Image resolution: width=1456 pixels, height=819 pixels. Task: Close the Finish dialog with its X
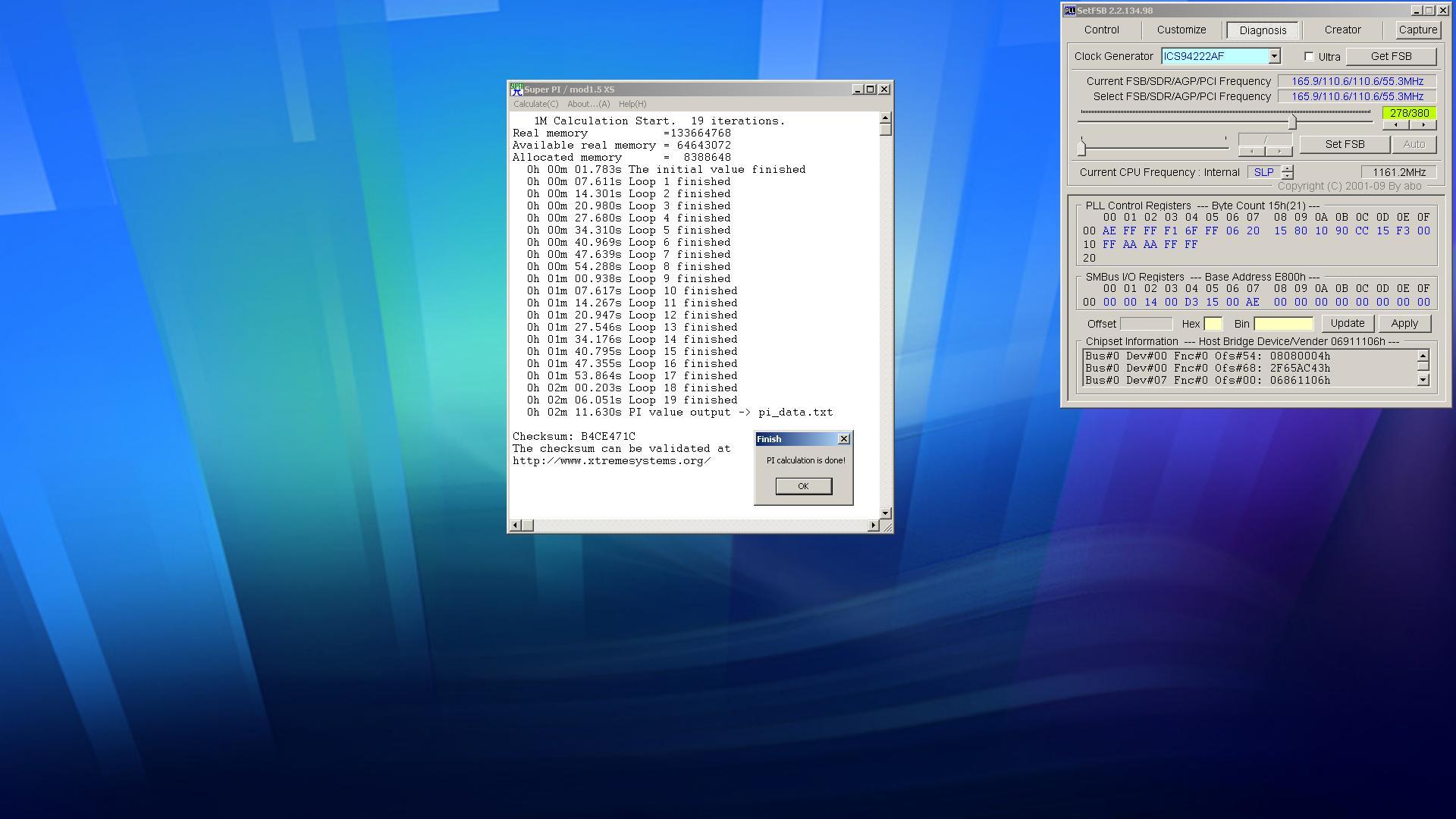(843, 439)
